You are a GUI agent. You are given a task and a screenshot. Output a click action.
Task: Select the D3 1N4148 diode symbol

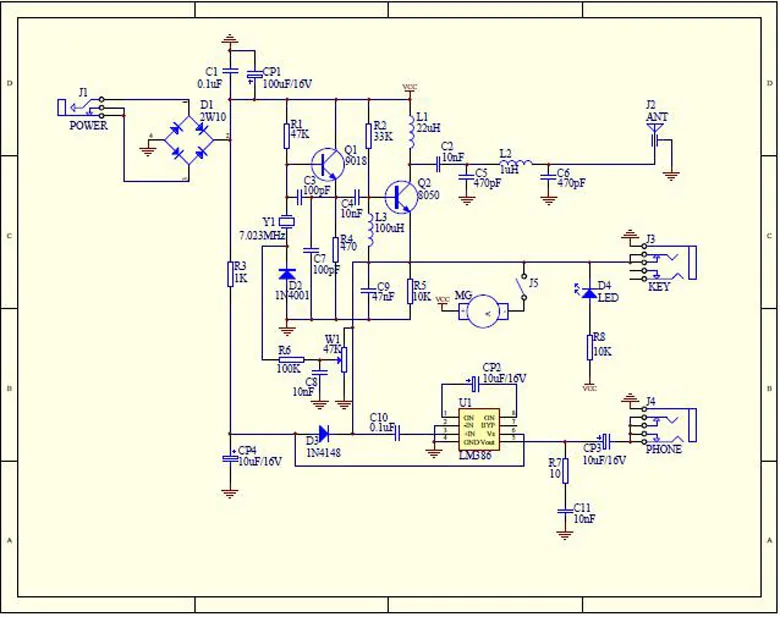click(x=323, y=434)
